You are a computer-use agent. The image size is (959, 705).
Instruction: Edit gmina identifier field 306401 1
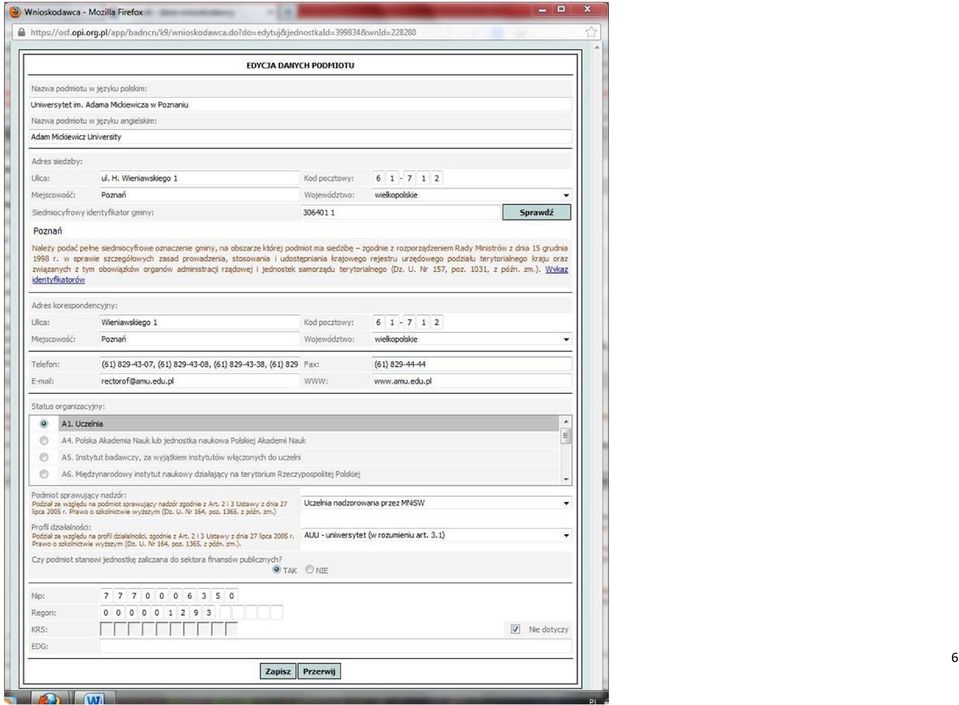(401, 212)
